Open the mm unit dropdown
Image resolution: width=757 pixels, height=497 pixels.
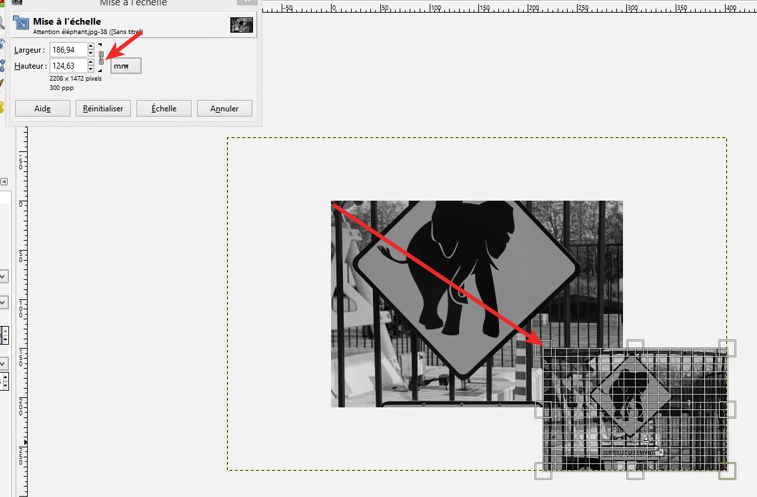click(x=125, y=66)
